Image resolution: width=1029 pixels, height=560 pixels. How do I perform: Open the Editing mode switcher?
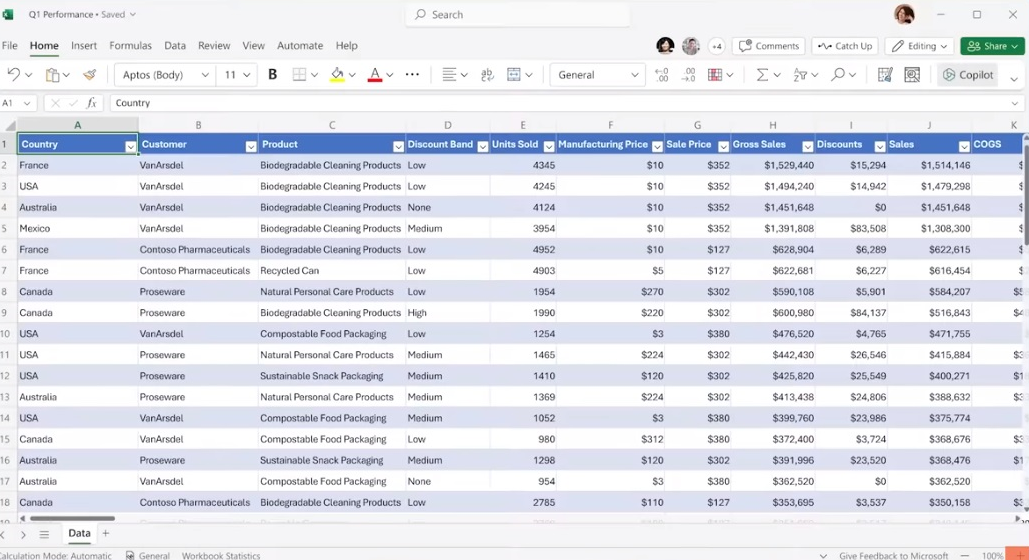(919, 46)
